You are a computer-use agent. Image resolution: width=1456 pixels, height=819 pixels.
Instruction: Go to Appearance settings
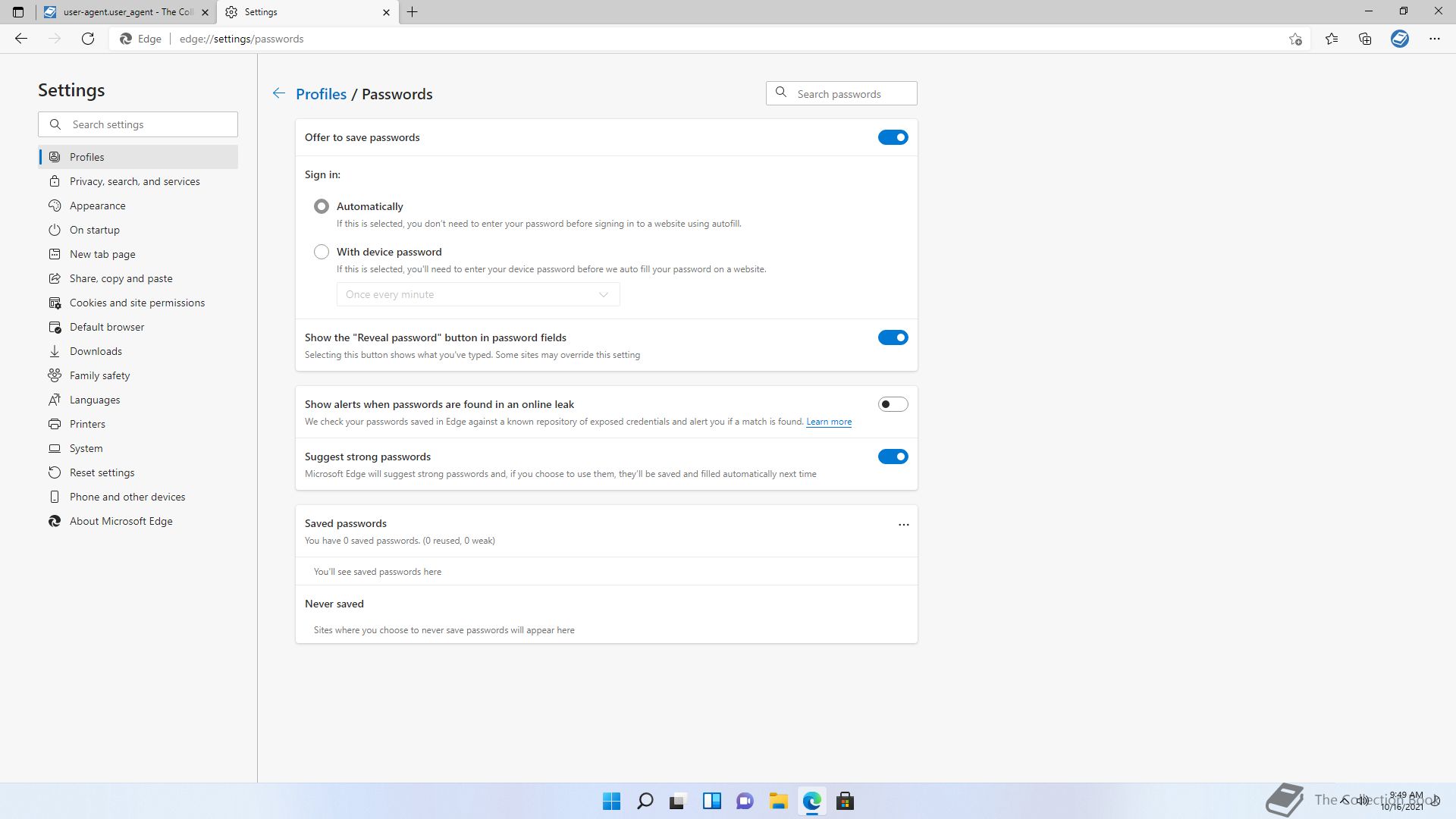pos(138,206)
